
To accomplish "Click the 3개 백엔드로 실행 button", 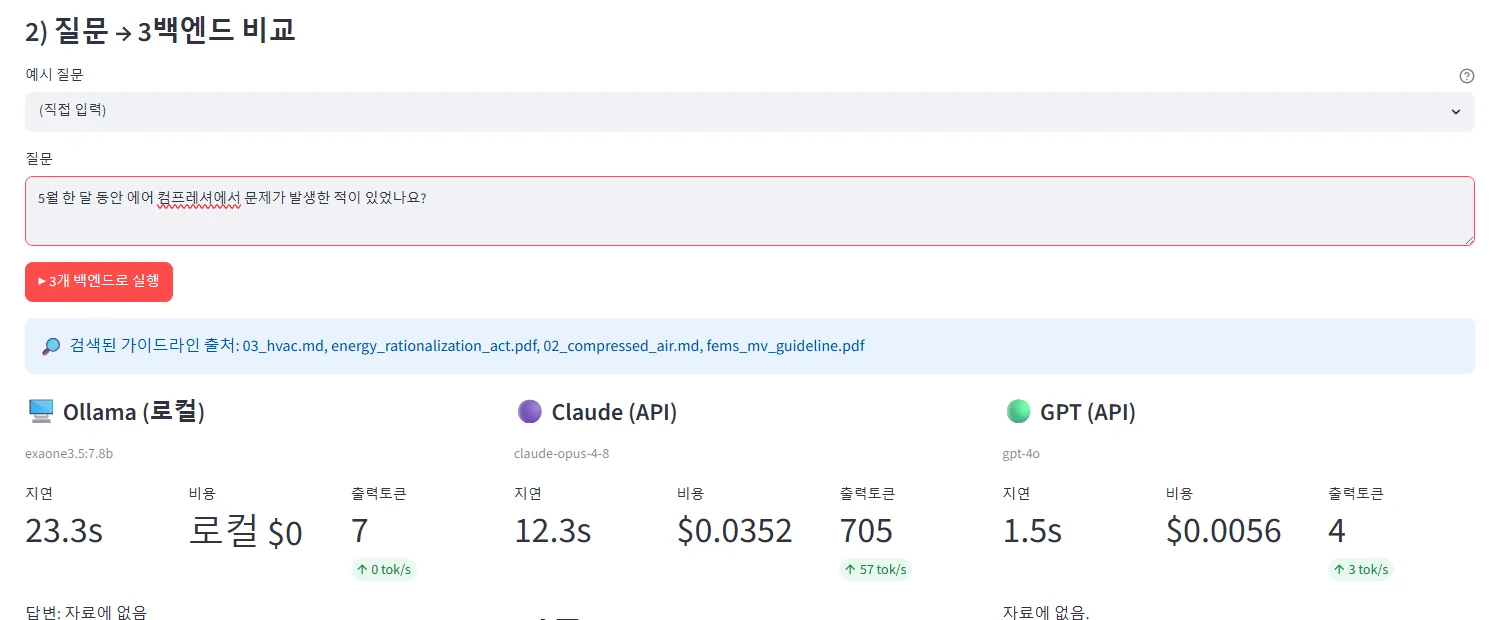I will click(99, 281).
